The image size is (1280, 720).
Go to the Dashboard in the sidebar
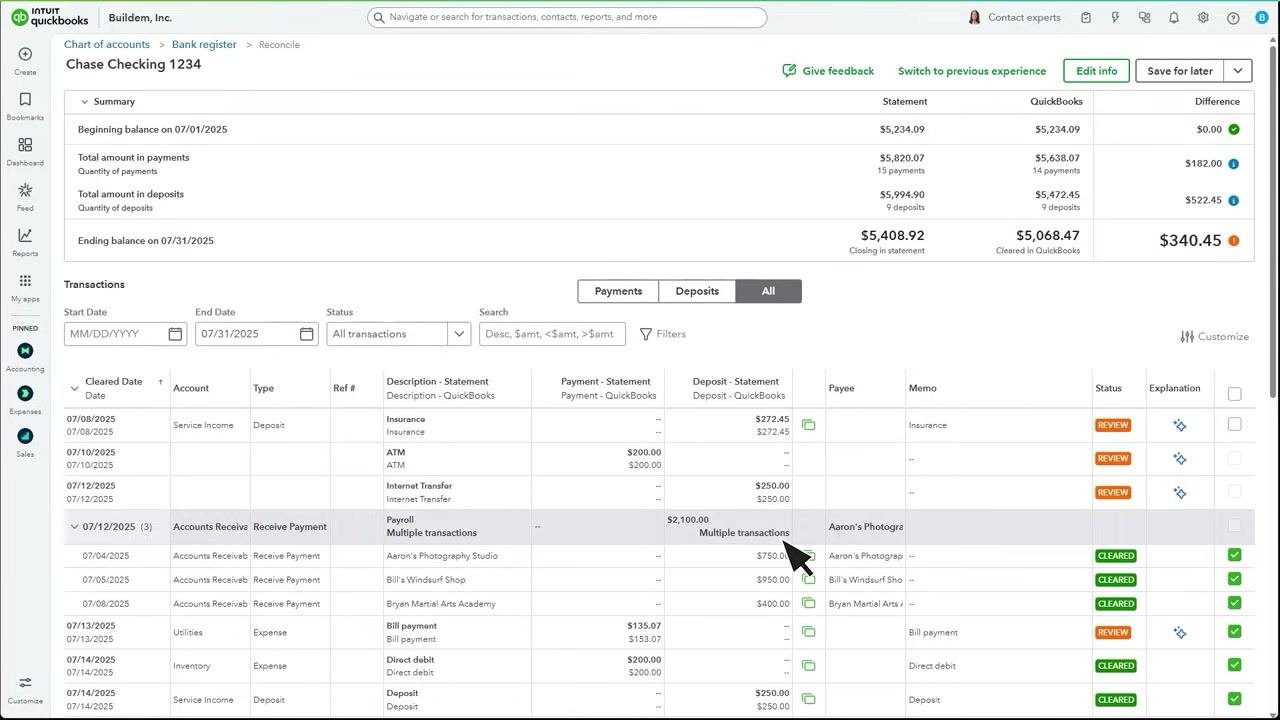point(25,151)
